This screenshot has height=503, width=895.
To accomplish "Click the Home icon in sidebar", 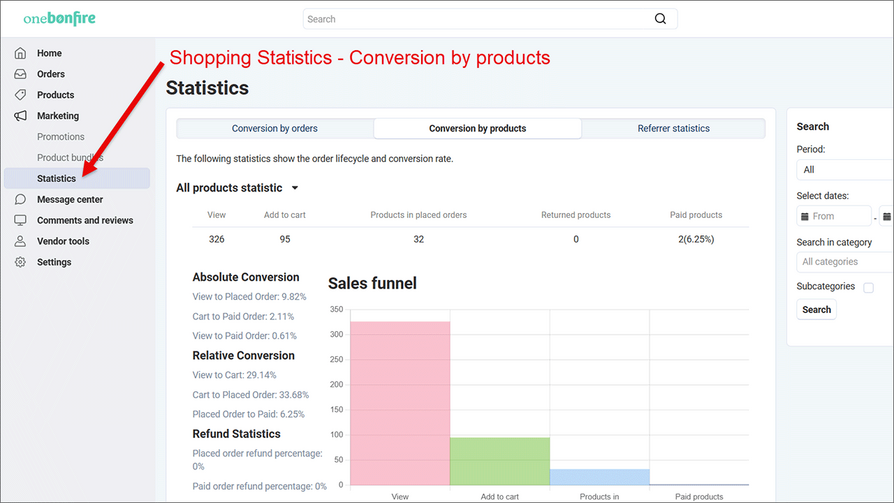I will (x=20, y=53).
